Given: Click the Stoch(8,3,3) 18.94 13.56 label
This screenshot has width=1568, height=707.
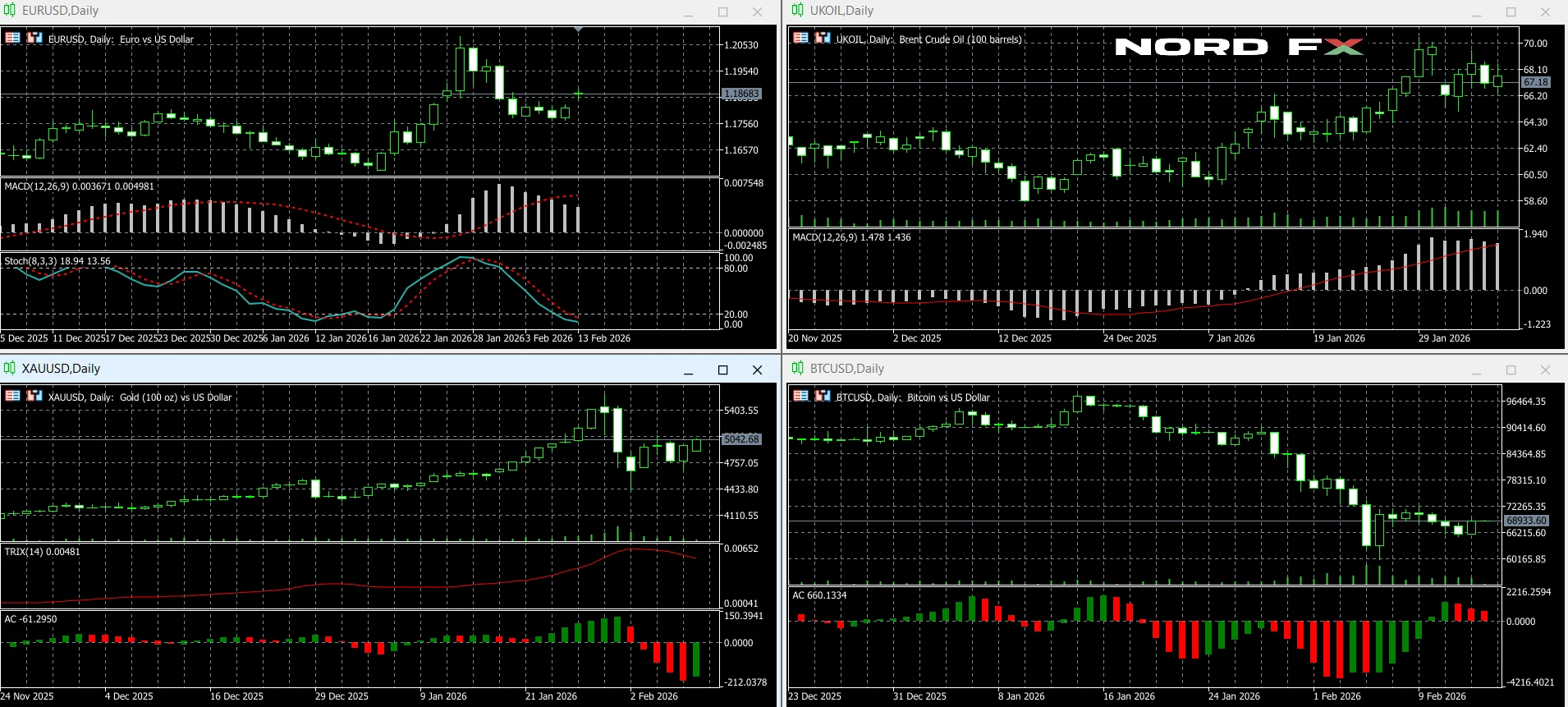Looking at the screenshot, I should 57,261.
